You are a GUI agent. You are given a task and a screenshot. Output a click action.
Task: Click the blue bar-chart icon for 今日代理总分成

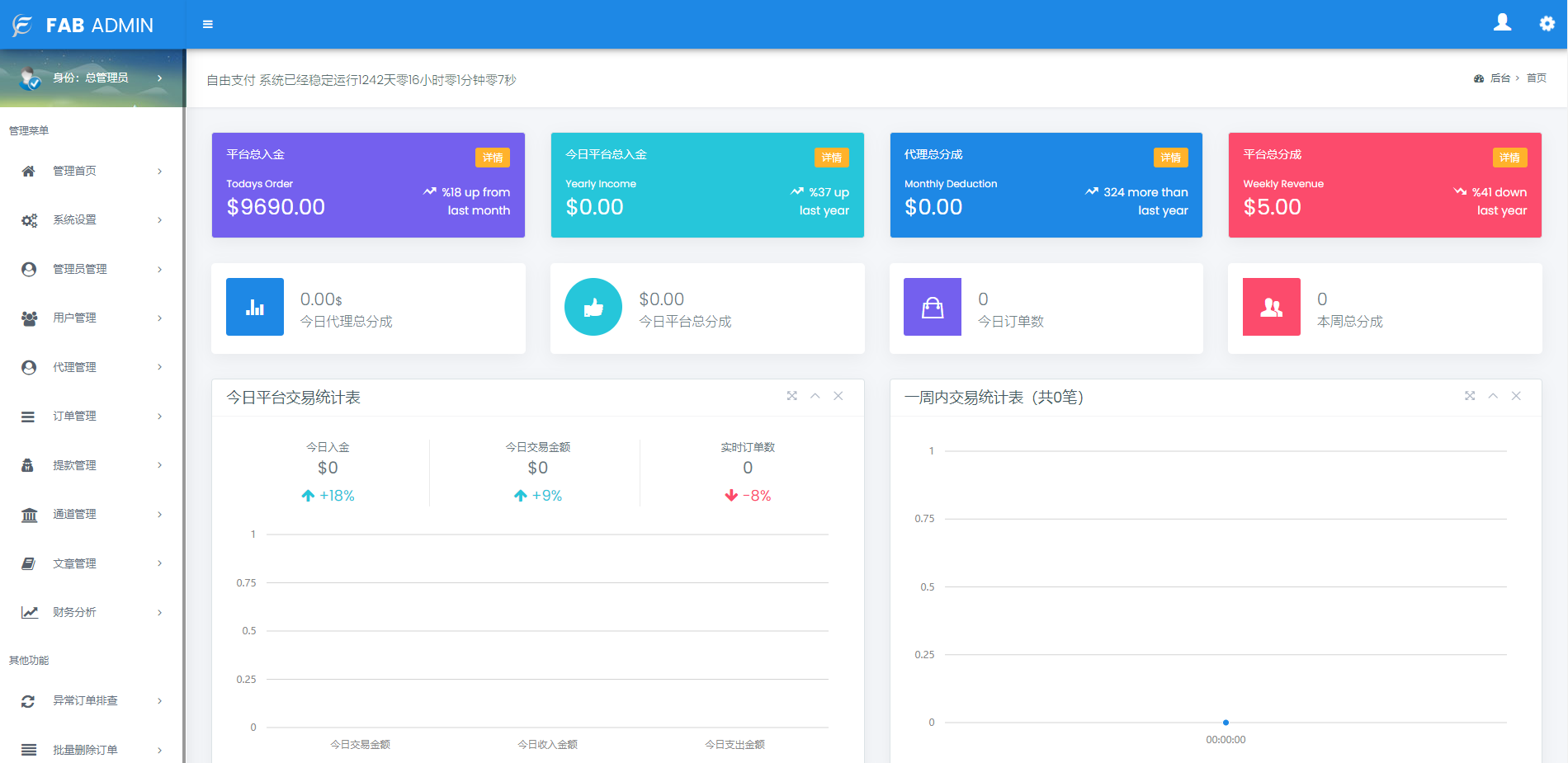point(255,307)
